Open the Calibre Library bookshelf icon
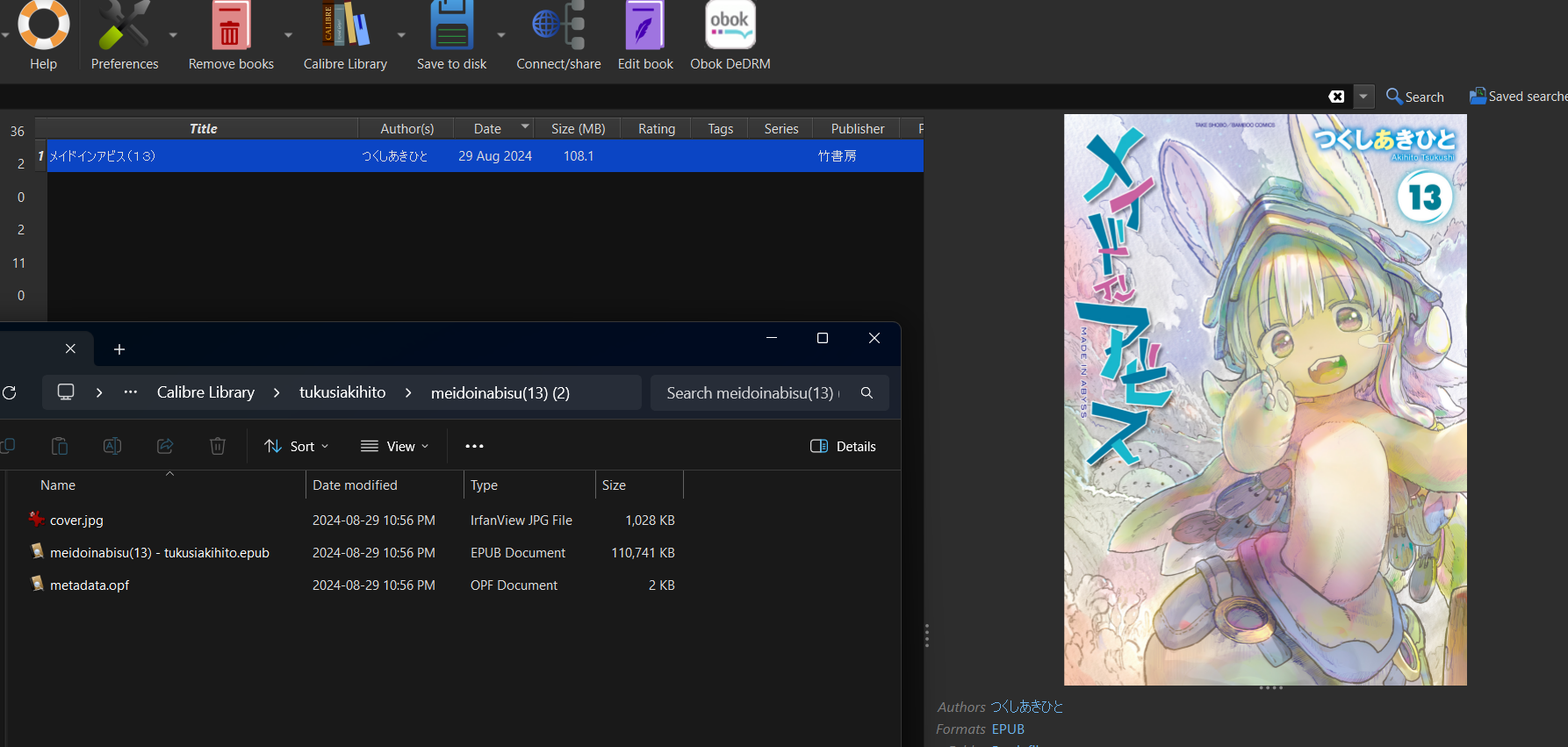This screenshot has height=747, width=1568. 345,26
